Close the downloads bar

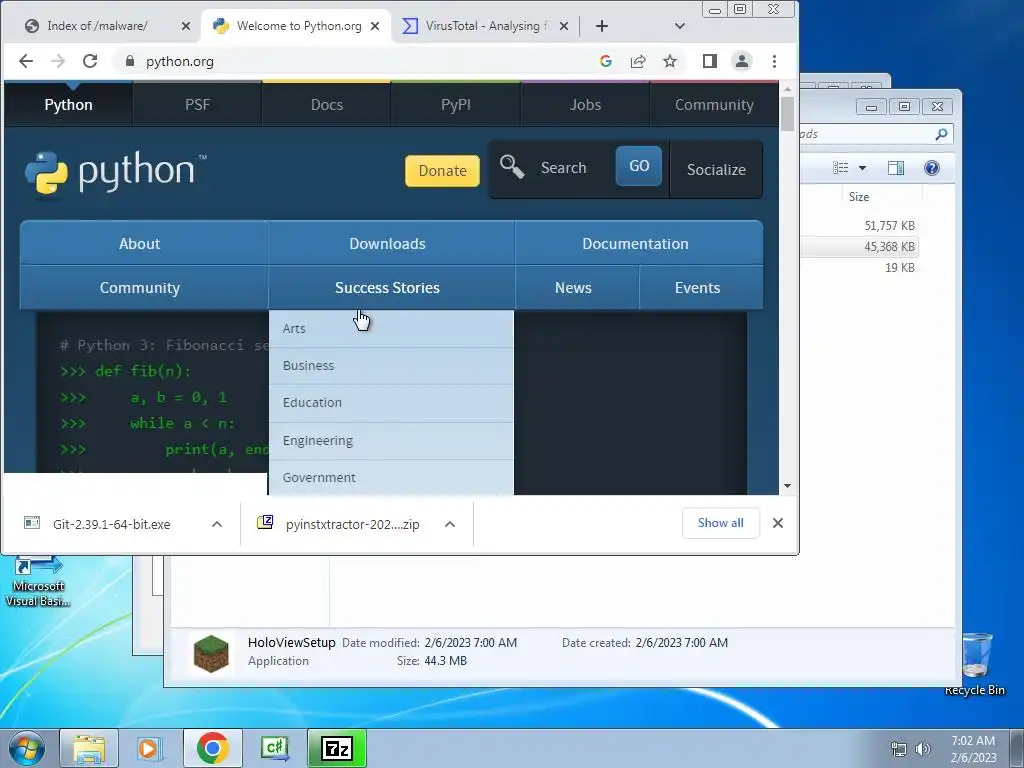[x=777, y=523]
